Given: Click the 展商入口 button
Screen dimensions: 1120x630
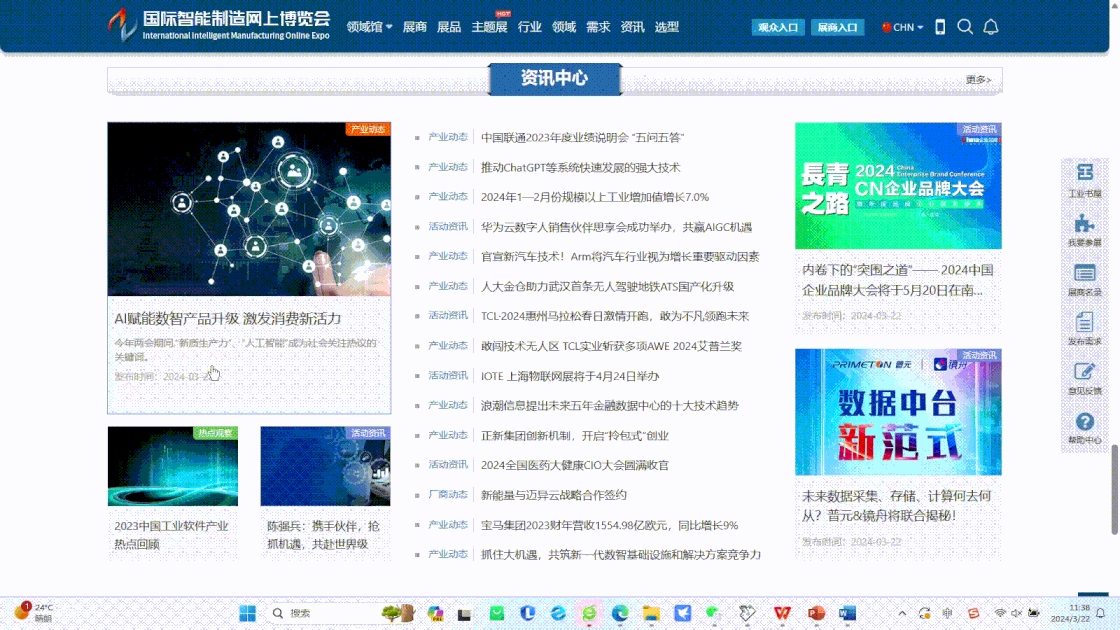Looking at the screenshot, I should (x=837, y=27).
